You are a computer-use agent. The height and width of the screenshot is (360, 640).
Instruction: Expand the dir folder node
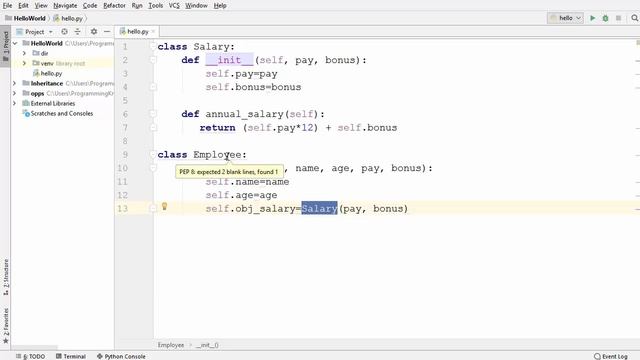(24, 53)
